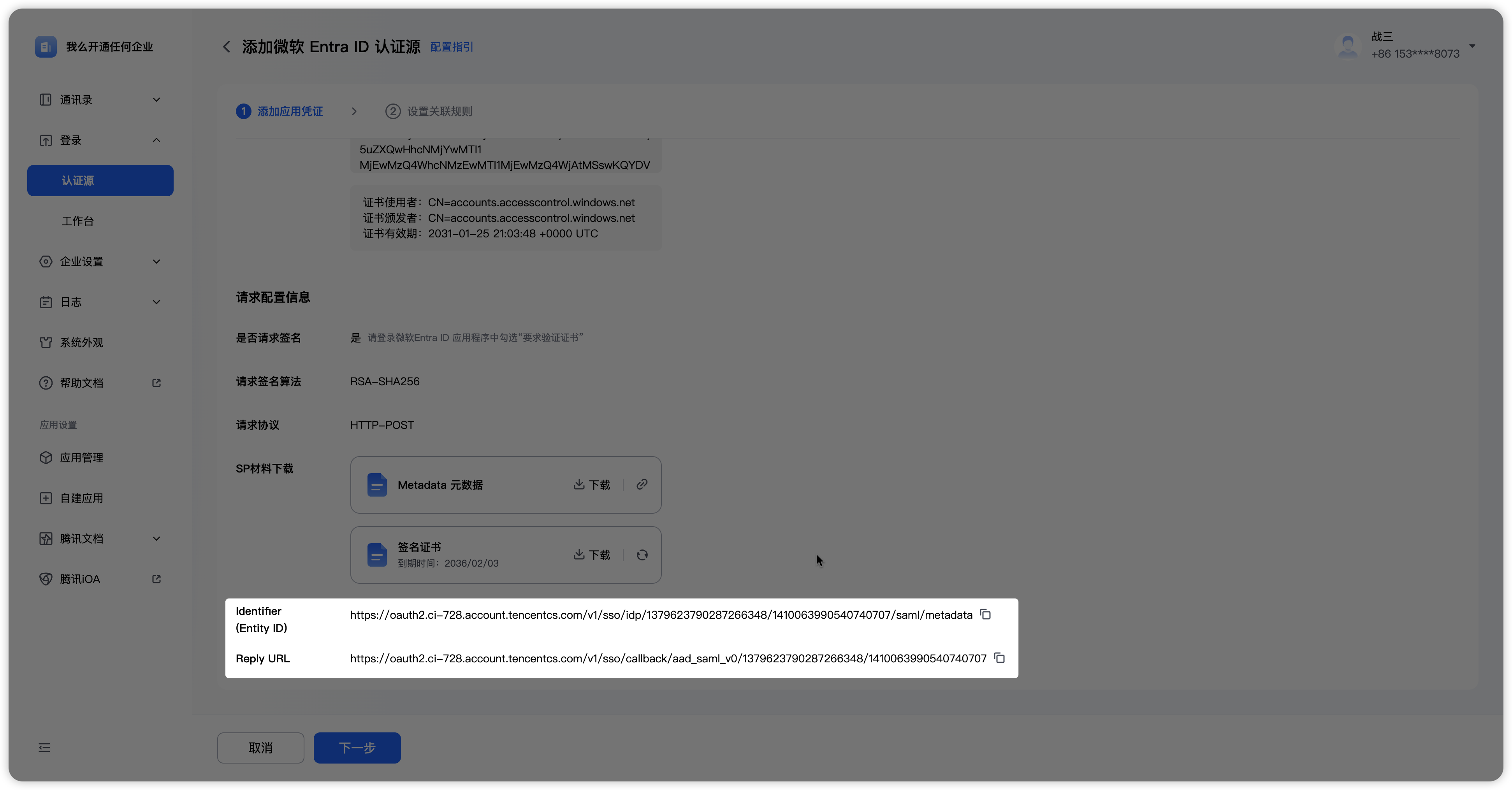Copy the Metadata link icon
The height and width of the screenshot is (790, 1512).
point(642,484)
